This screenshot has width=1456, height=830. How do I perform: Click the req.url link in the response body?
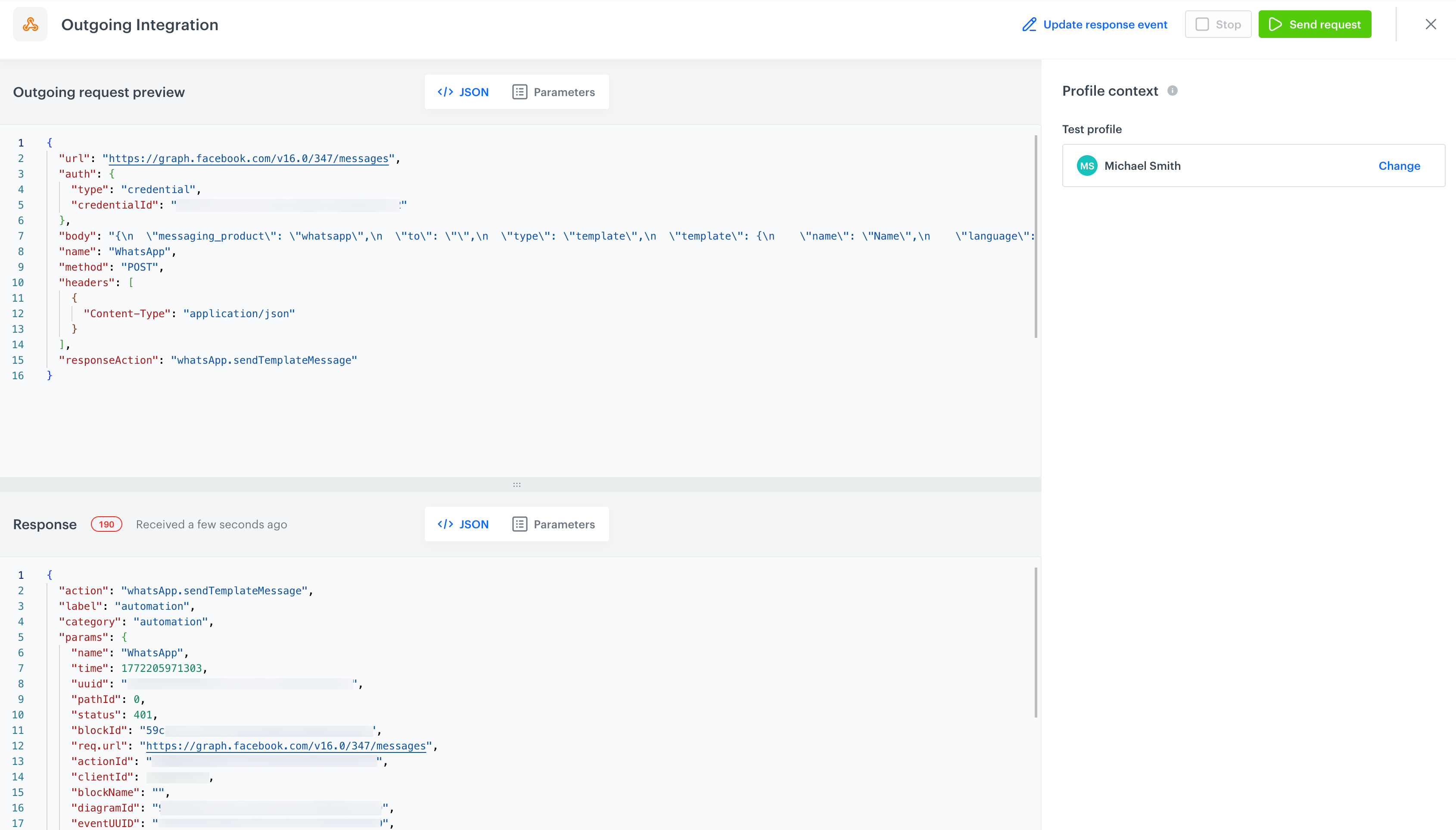point(285,746)
